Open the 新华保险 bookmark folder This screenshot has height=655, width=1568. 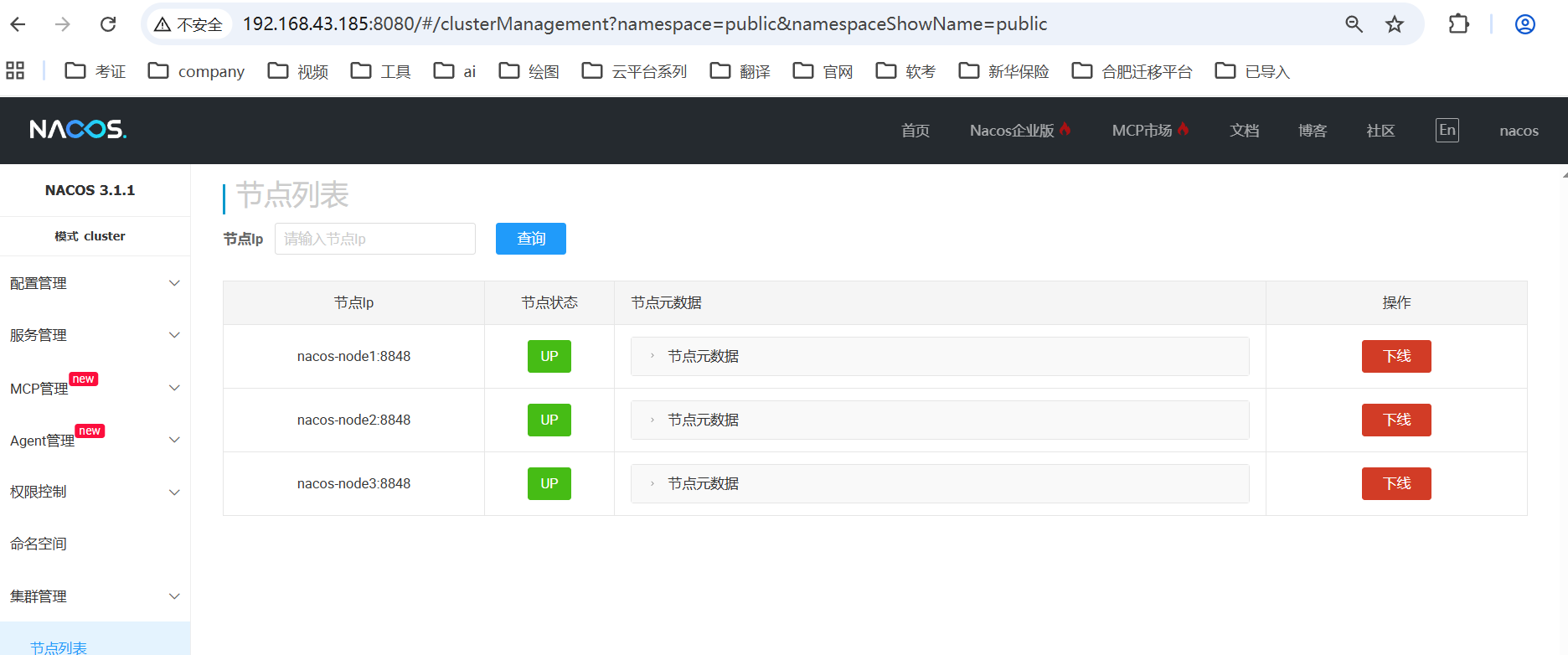coord(1004,71)
